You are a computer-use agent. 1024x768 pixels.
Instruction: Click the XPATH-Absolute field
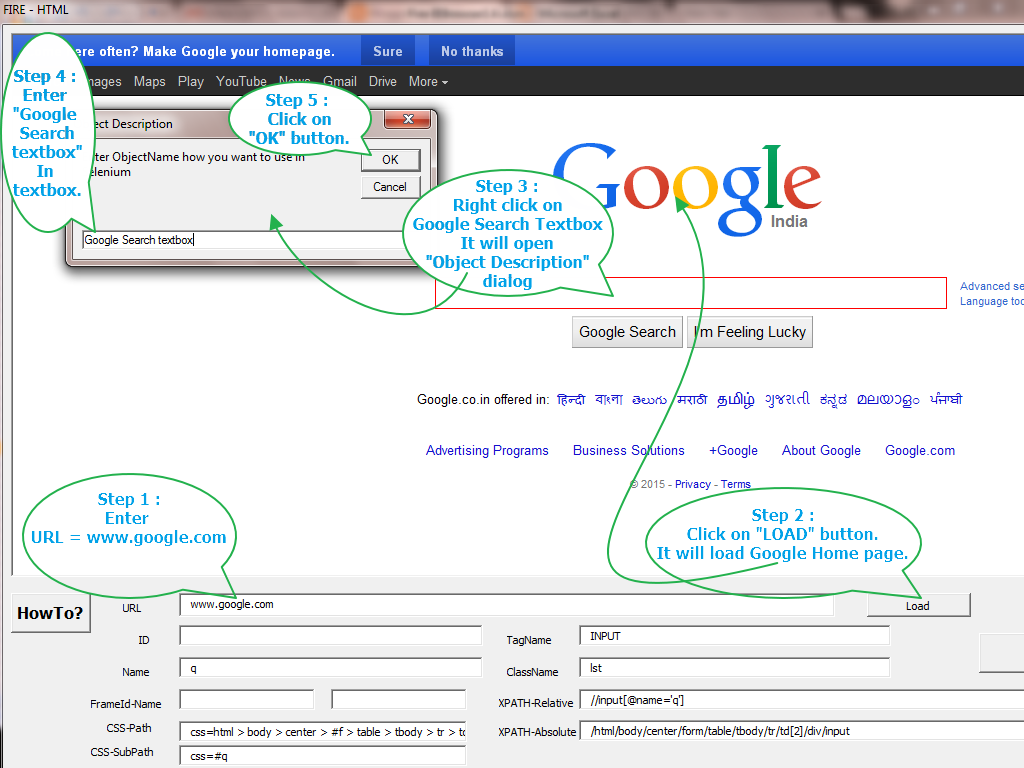802,731
